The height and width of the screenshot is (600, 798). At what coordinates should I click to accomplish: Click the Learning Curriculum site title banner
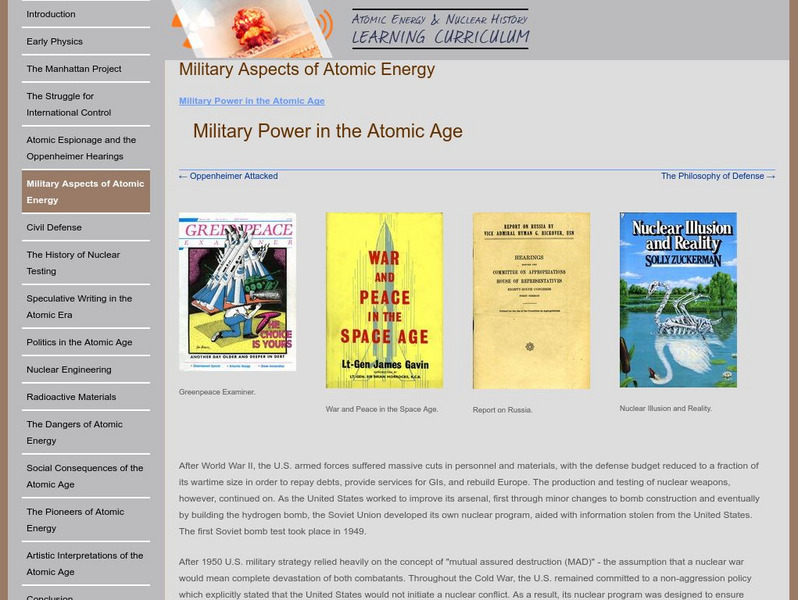pos(440,29)
